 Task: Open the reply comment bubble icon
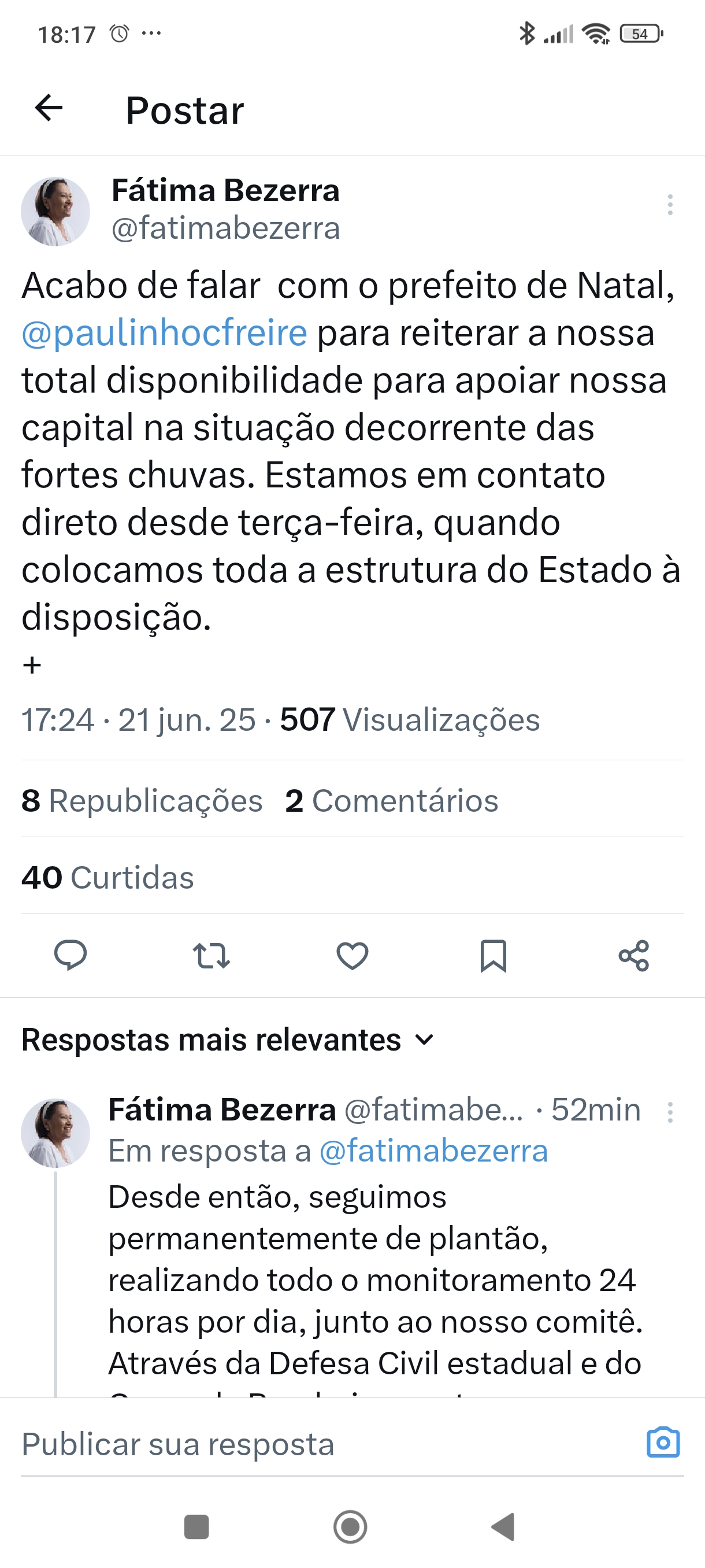70,955
